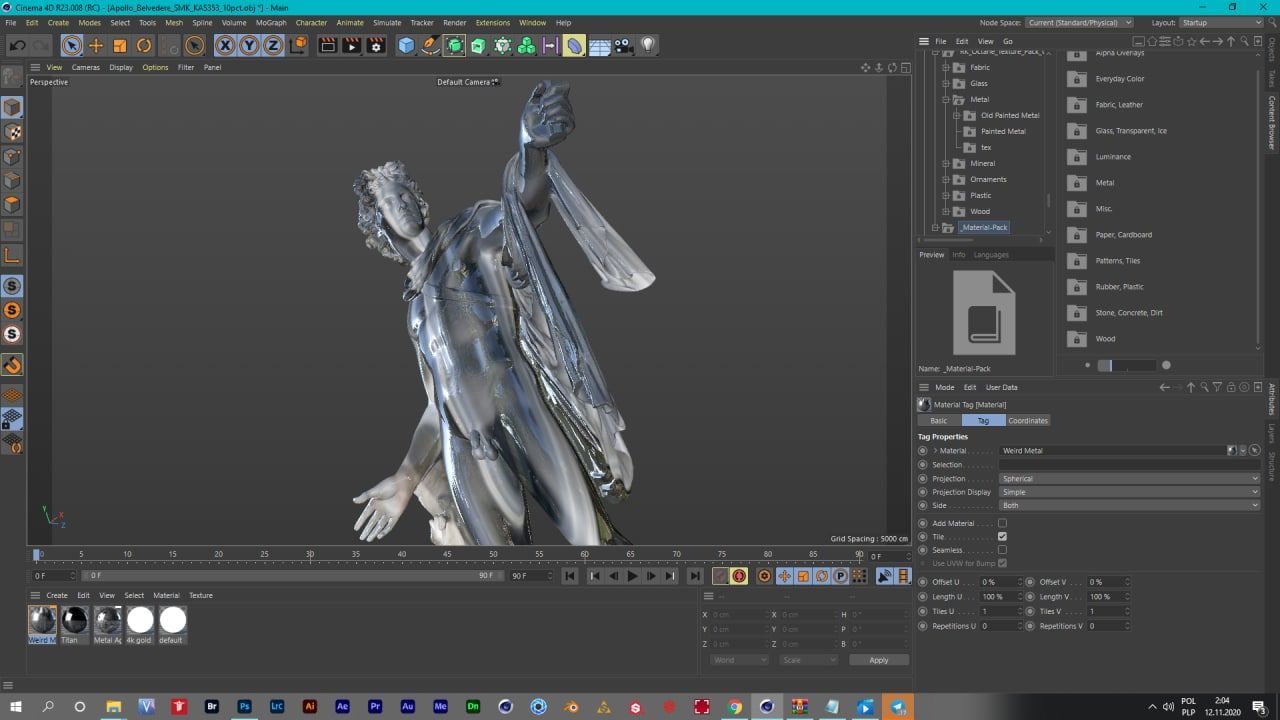Toggle Y axis lock
The image size is (1280, 720).
tap(249, 45)
